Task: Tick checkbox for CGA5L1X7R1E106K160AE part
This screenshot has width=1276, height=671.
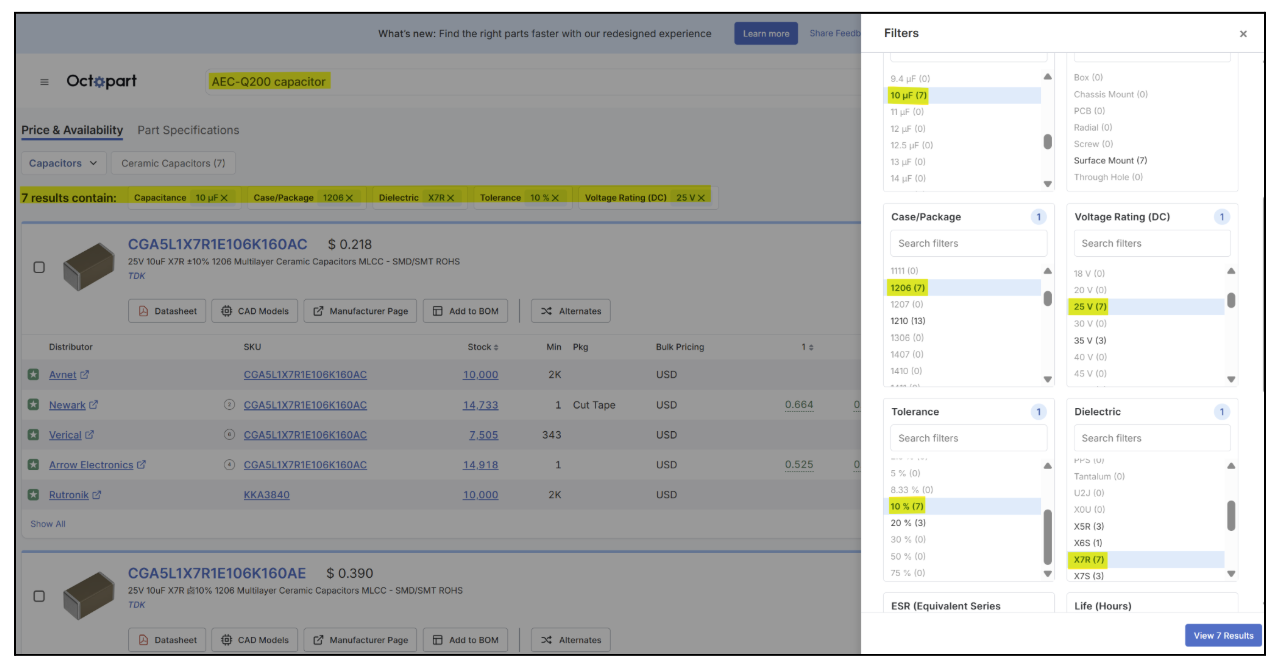Action: [x=39, y=596]
